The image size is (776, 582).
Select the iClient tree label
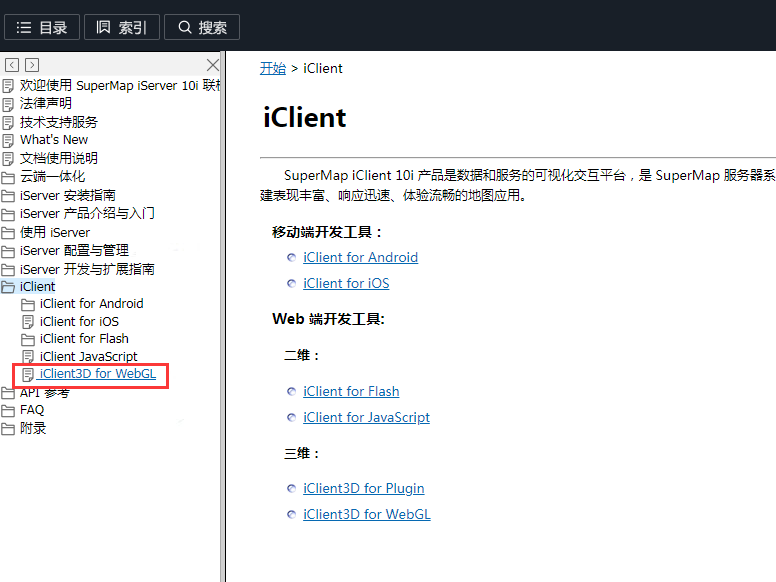(x=38, y=287)
